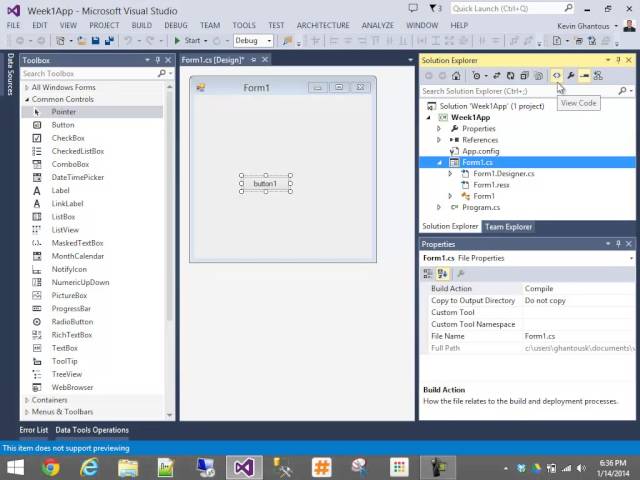Select Button control in Toolbox
This screenshot has width=640, height=480.
(63, 125)
